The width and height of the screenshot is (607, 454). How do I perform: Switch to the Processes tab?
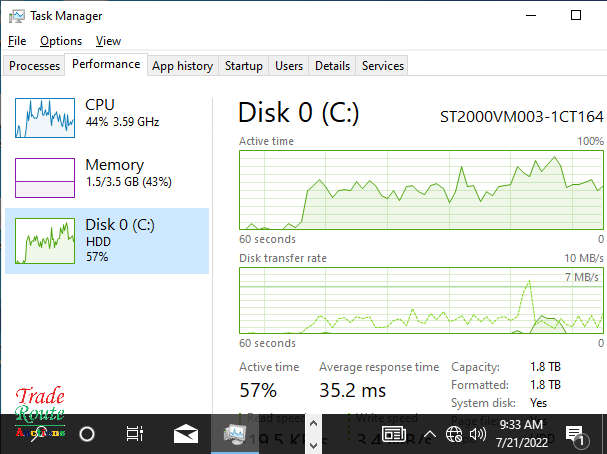click(x=35, y=66)
